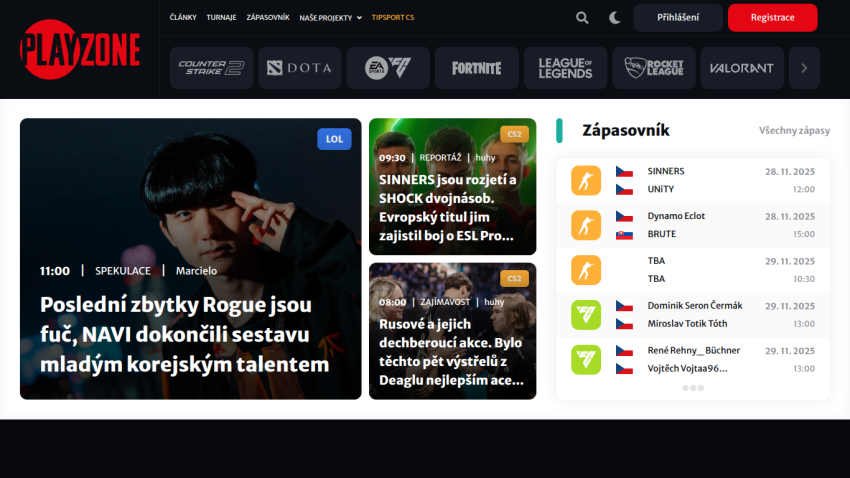850x478 pixels.
Task: Click CS2 tag on SINNERS article
Action: coord(514,134)
